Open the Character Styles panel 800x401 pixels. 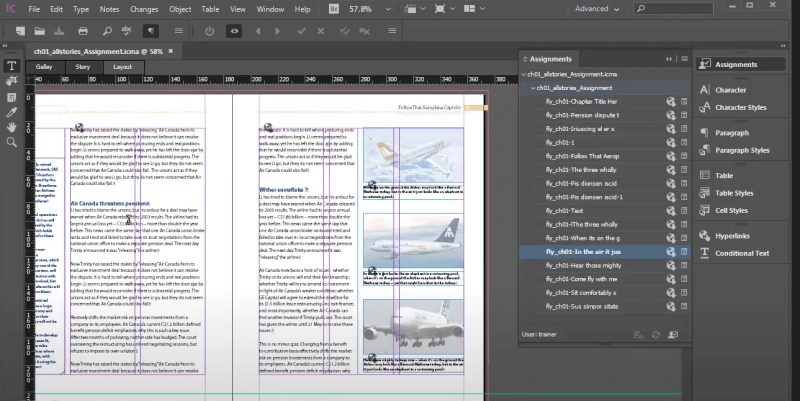point(741,108)
